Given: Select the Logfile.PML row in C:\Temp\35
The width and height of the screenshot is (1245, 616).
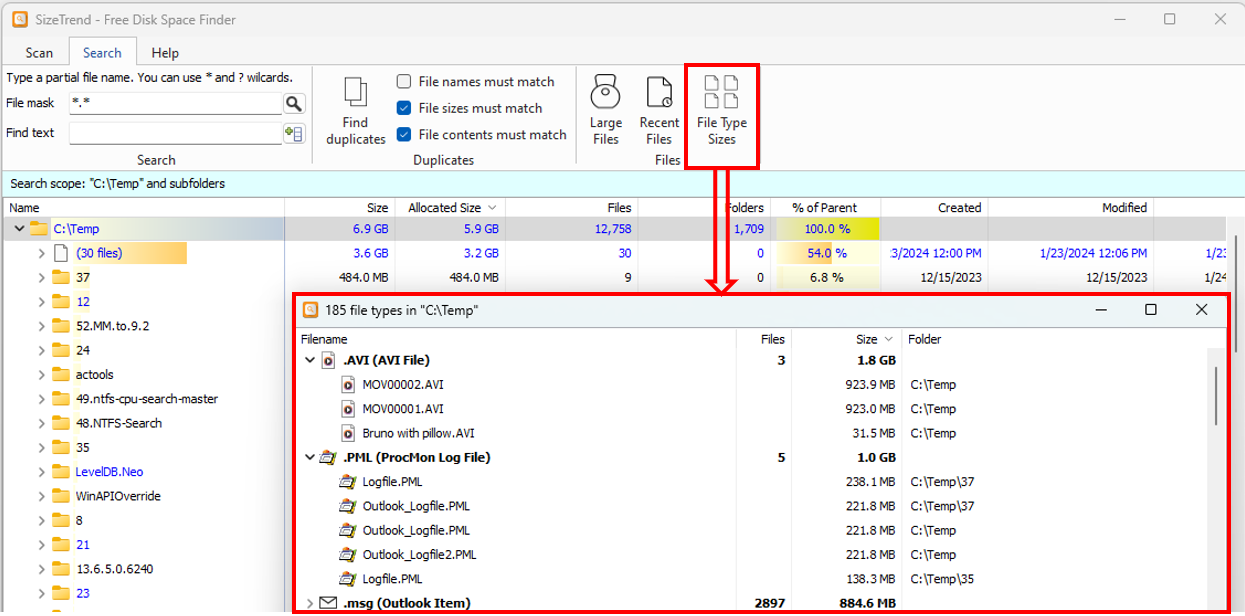Looking at the screenshot, I should click(754, 579).
